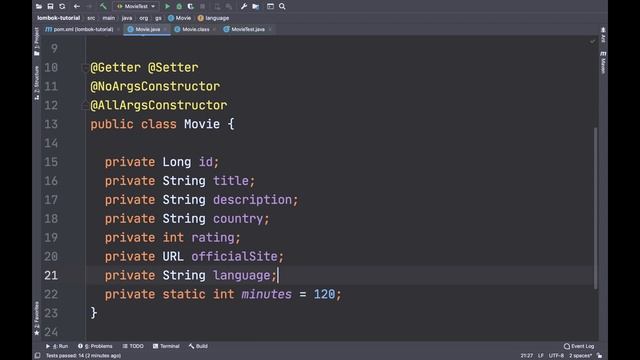
Task: Click the 21:27 cursor position indicator
Action: [527, 356]
